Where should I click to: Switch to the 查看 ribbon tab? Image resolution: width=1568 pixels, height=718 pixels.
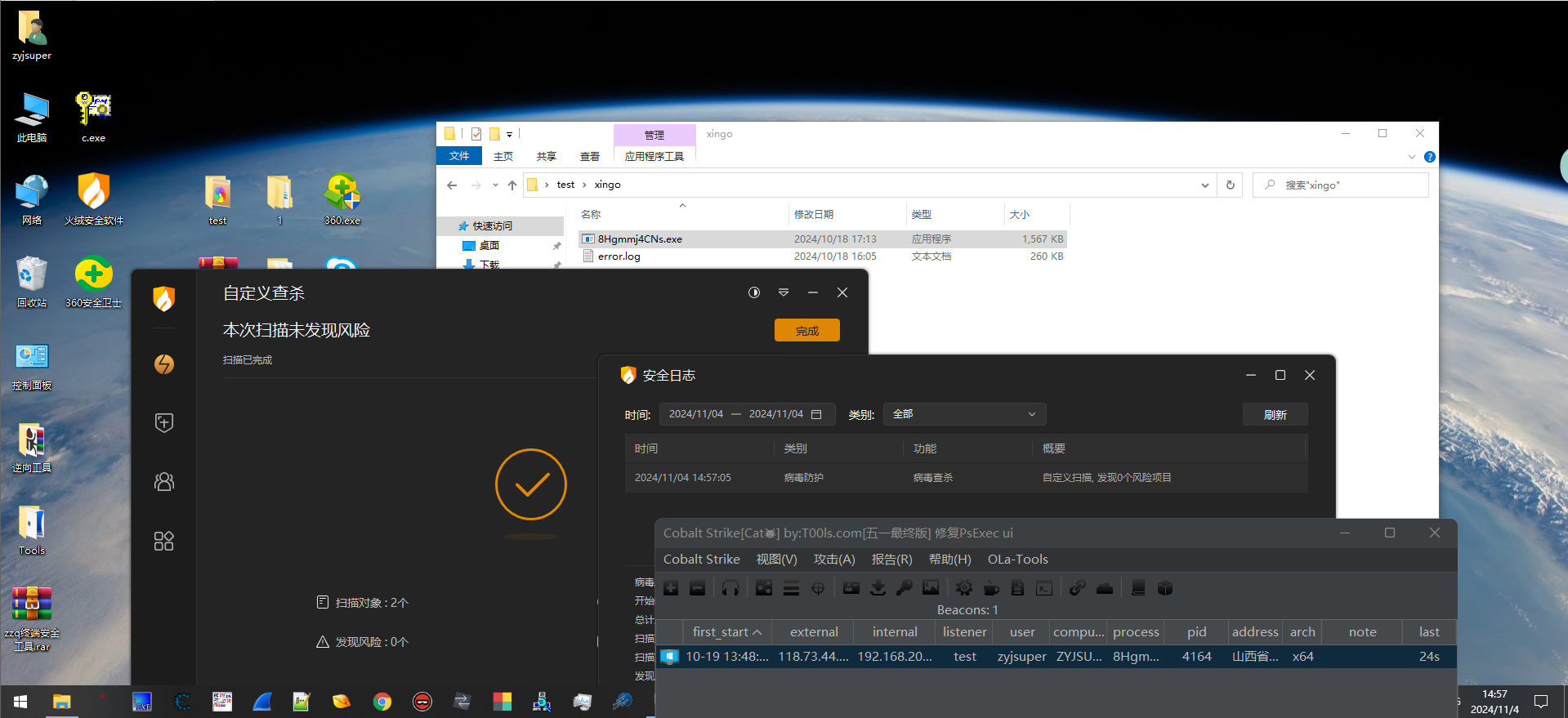point(590,156)
